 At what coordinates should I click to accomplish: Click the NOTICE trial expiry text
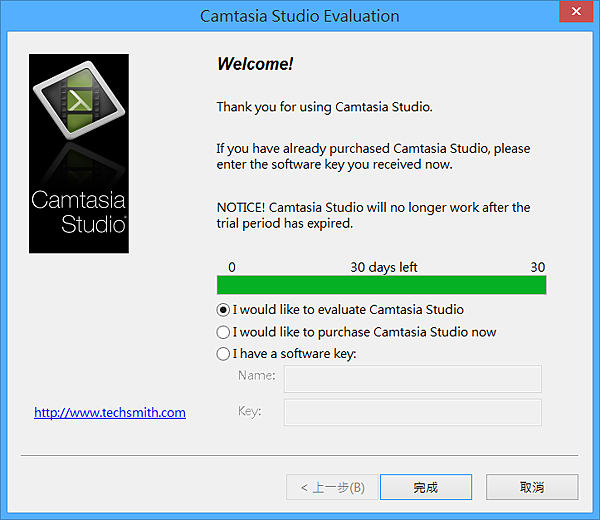(x=373, y=215)
